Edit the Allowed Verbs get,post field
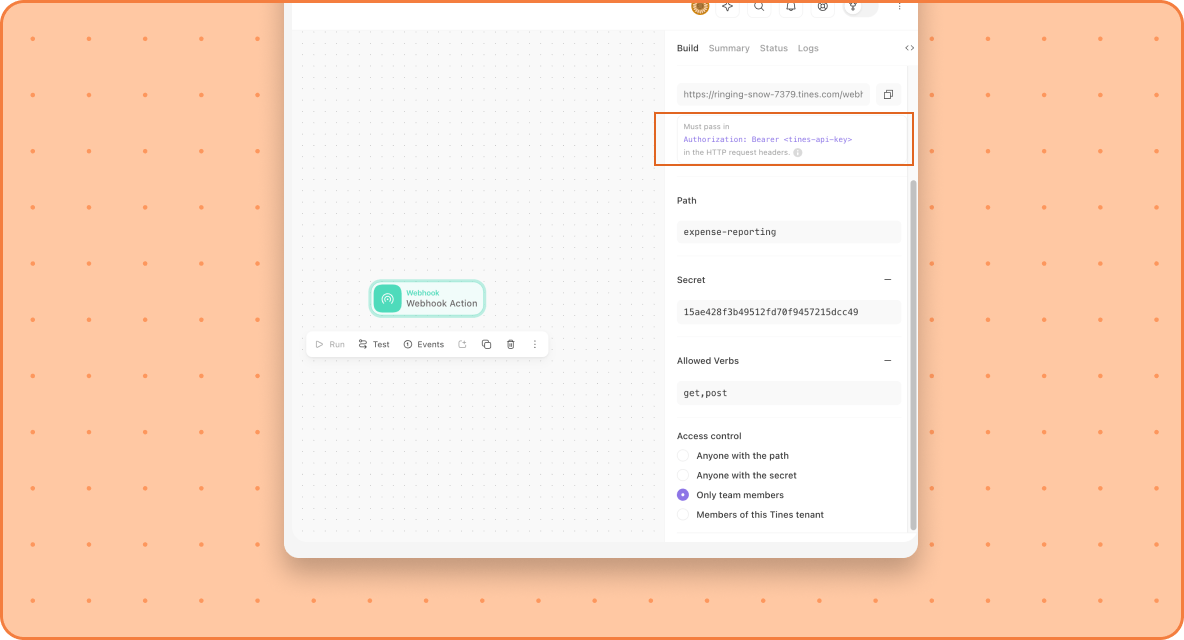Viewport: 1184px width, 640px height. (x=788, y=393)
